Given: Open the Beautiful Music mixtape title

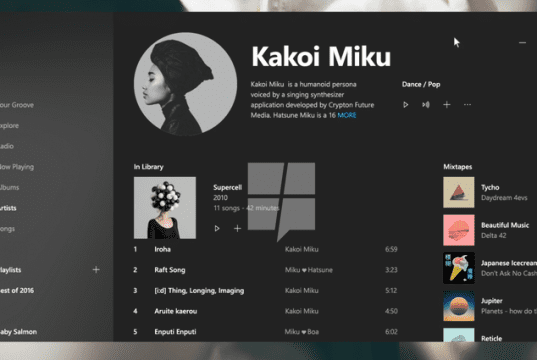Looking at the screenshot, I should 505,225.
